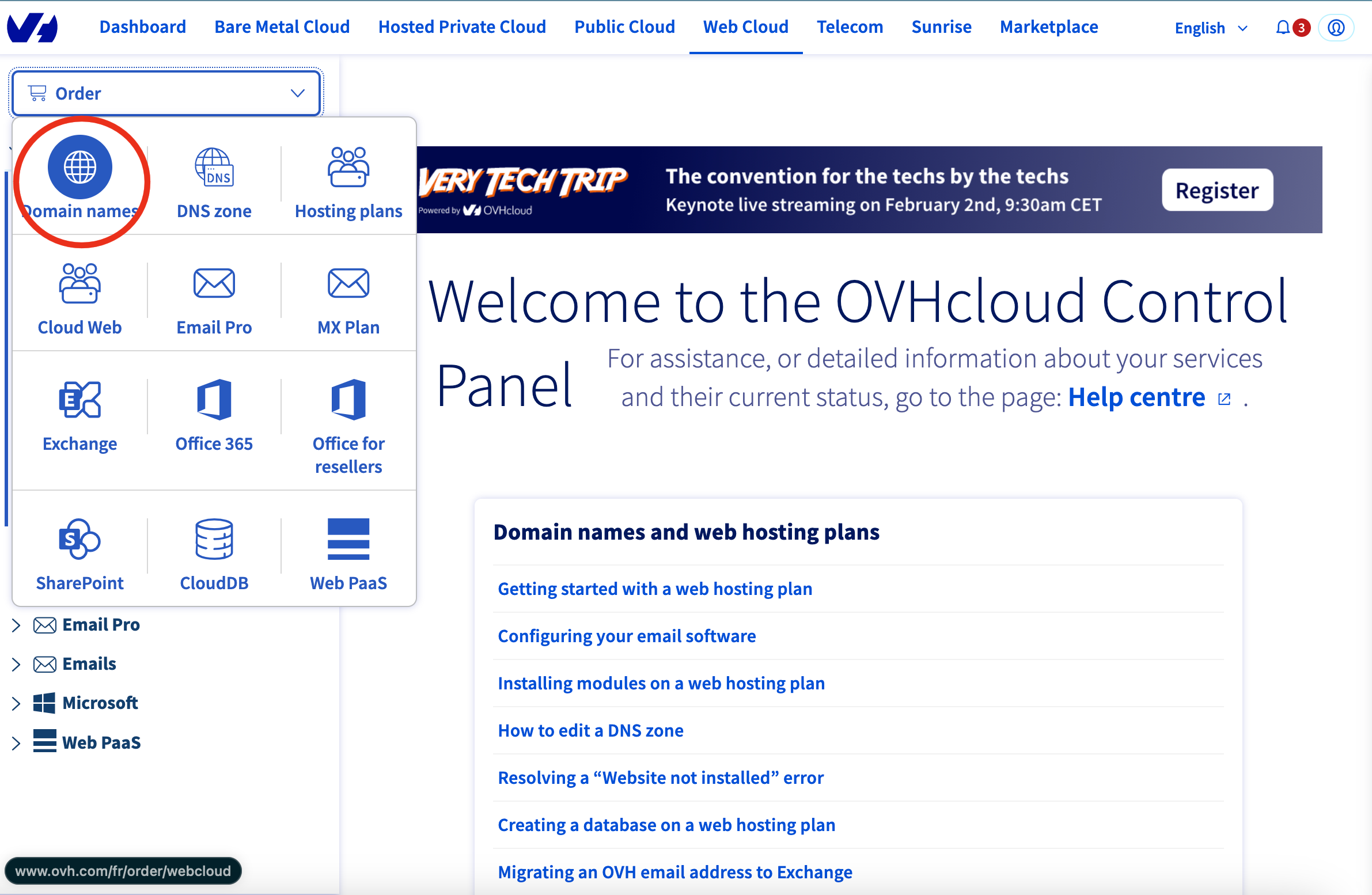
Task: Open How to edit a DNS zone
Action: (x=590, y=730)
